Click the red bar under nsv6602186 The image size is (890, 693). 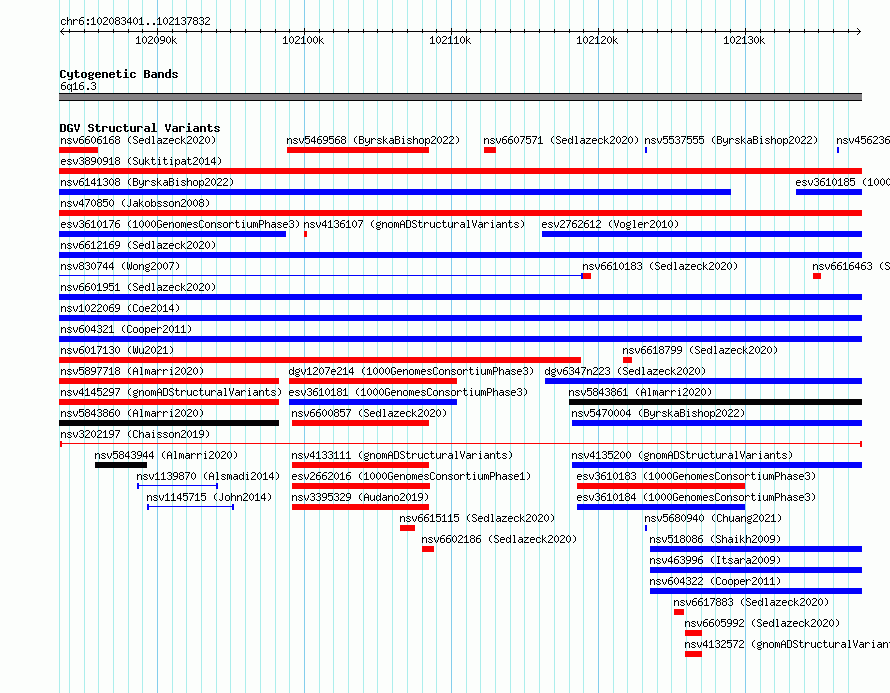(428, 549)
